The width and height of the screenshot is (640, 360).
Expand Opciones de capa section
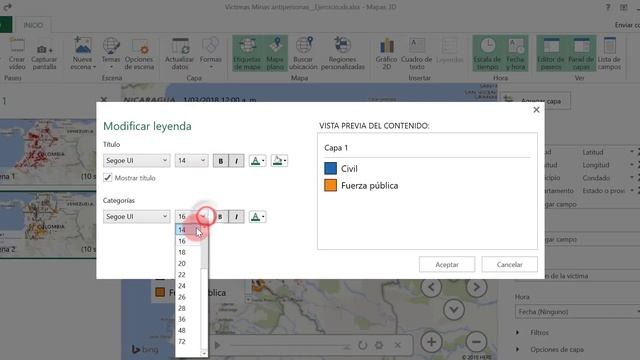tap(550, 349)
